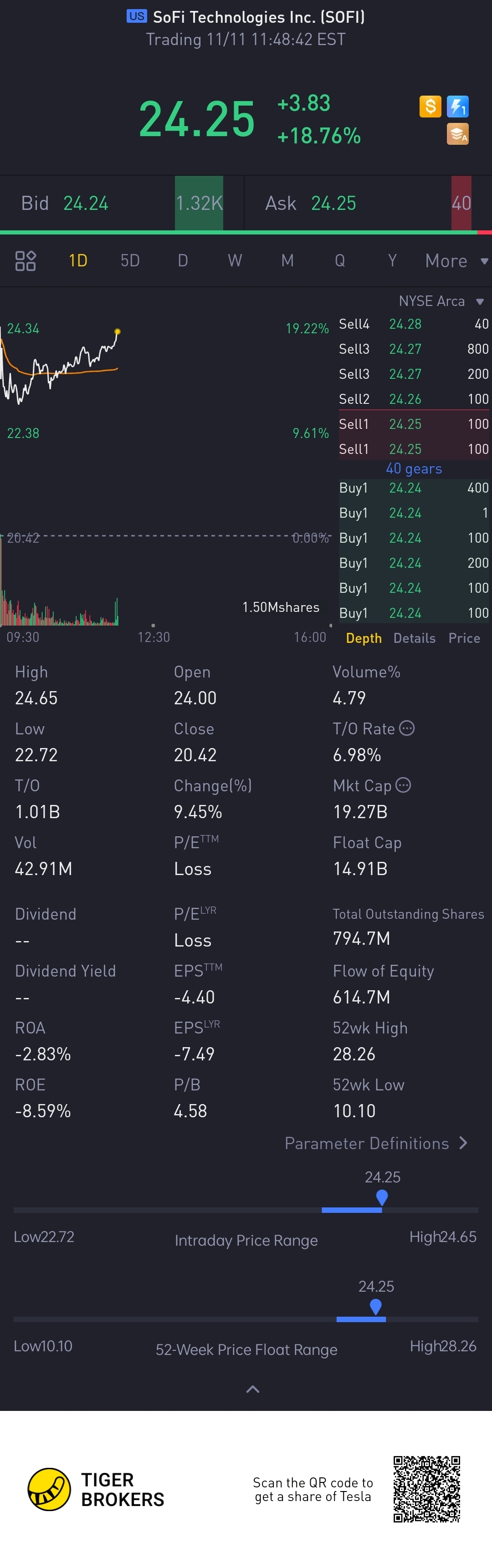Open Parameter Definitions link
Viewport: 492px width, 1568px height.
pyautogui.click(x=376, y=1143)
